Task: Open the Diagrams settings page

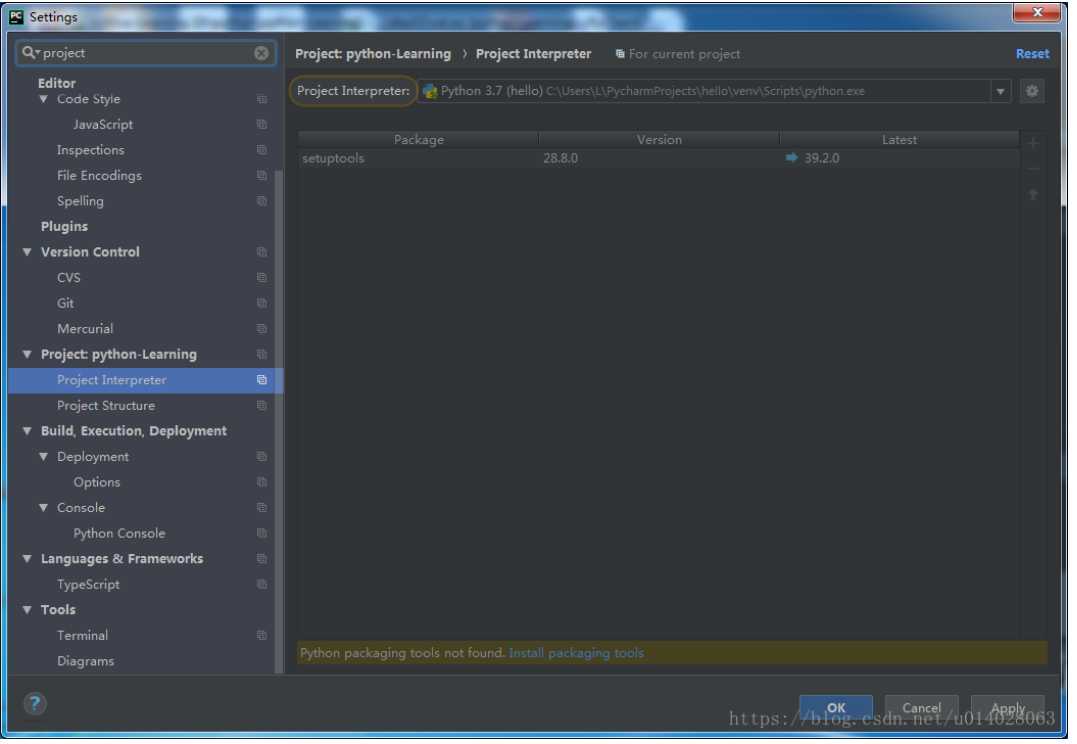Action: coord(85,661)
